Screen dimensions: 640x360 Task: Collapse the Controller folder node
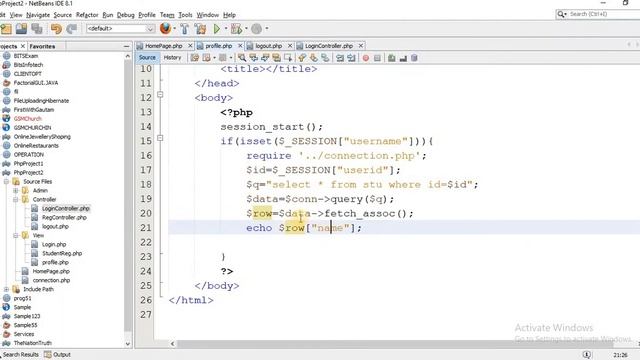[16, 199]
